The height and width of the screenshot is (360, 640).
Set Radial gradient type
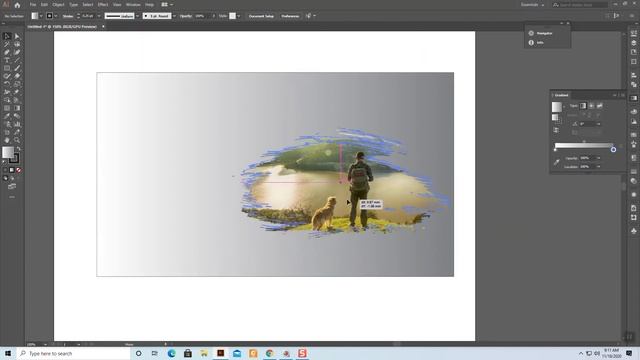[x=591, y=106]
